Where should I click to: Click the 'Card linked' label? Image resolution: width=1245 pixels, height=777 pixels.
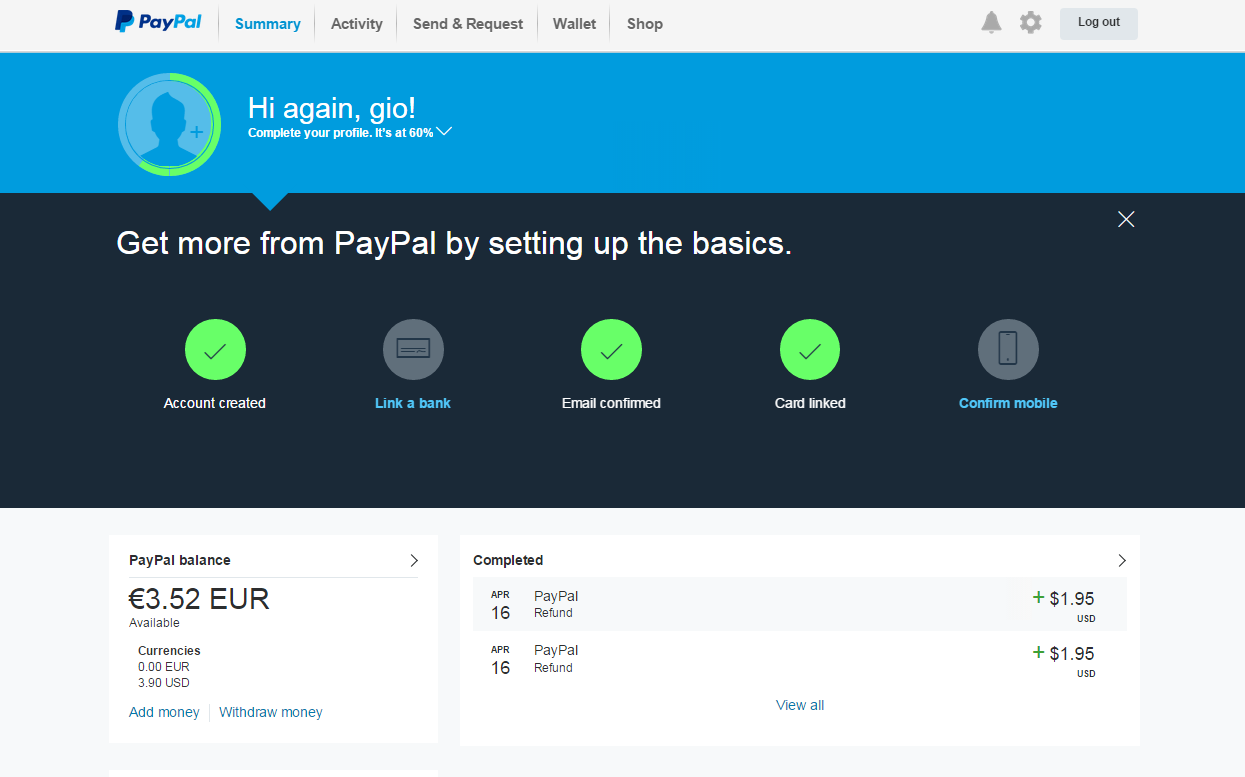(x=810, y=403)
